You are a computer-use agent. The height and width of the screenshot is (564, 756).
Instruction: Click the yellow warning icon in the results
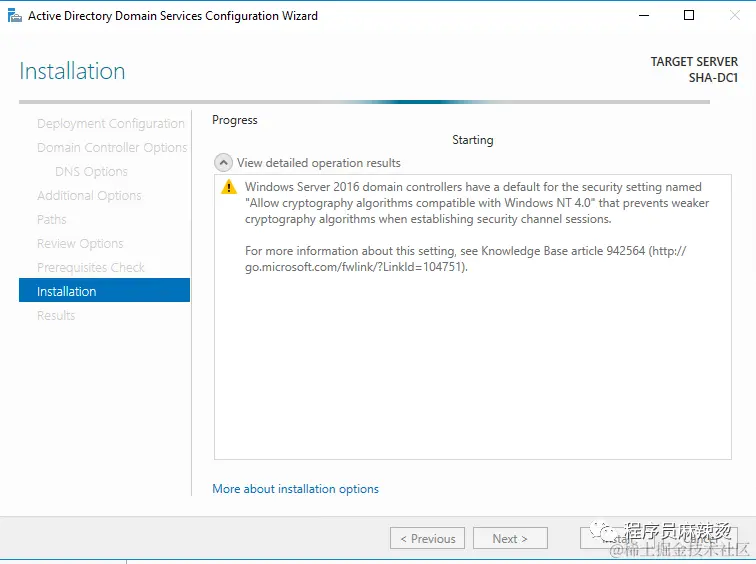click(229, 187)
